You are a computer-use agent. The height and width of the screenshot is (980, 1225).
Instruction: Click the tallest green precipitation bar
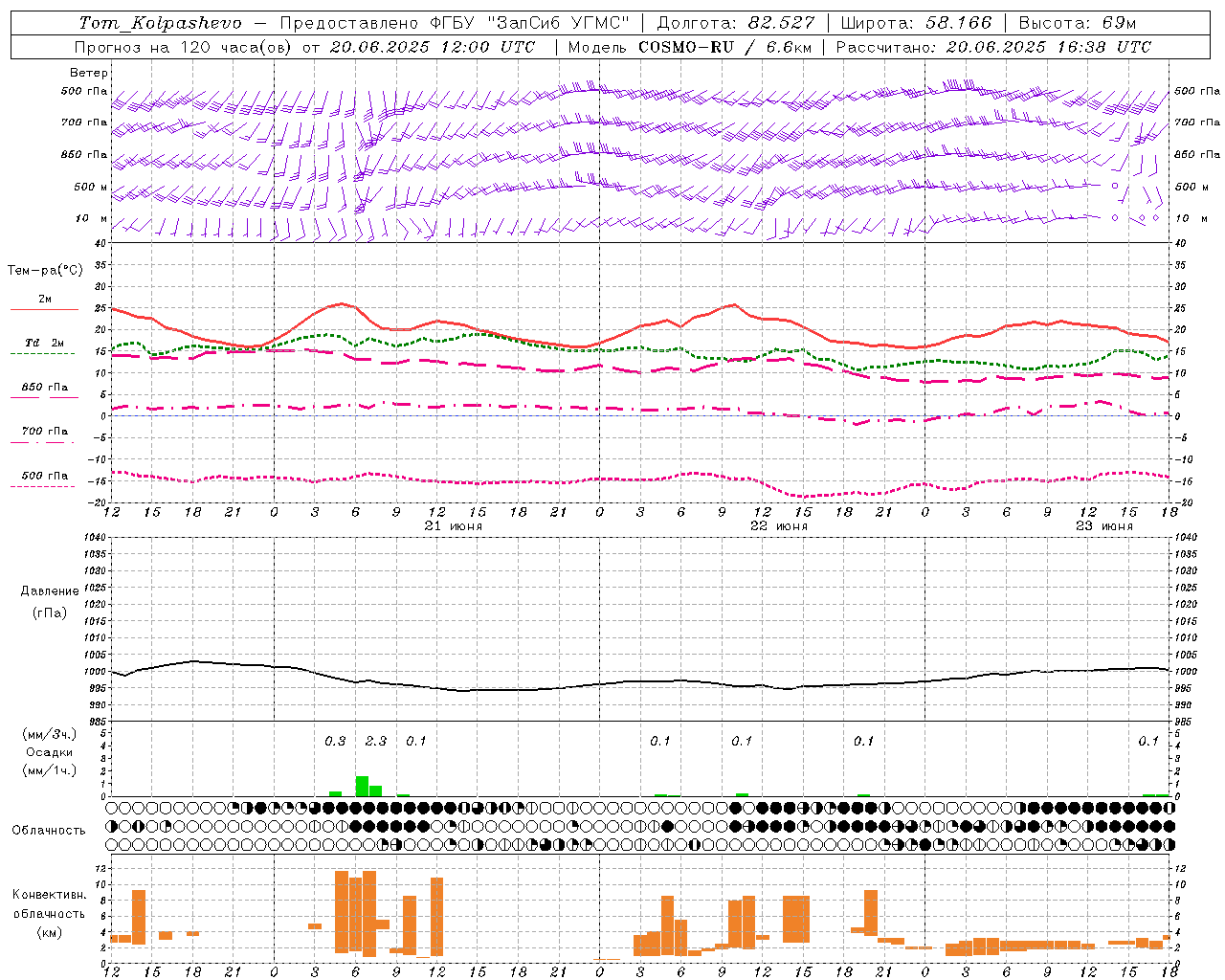[x=362, y=786]
